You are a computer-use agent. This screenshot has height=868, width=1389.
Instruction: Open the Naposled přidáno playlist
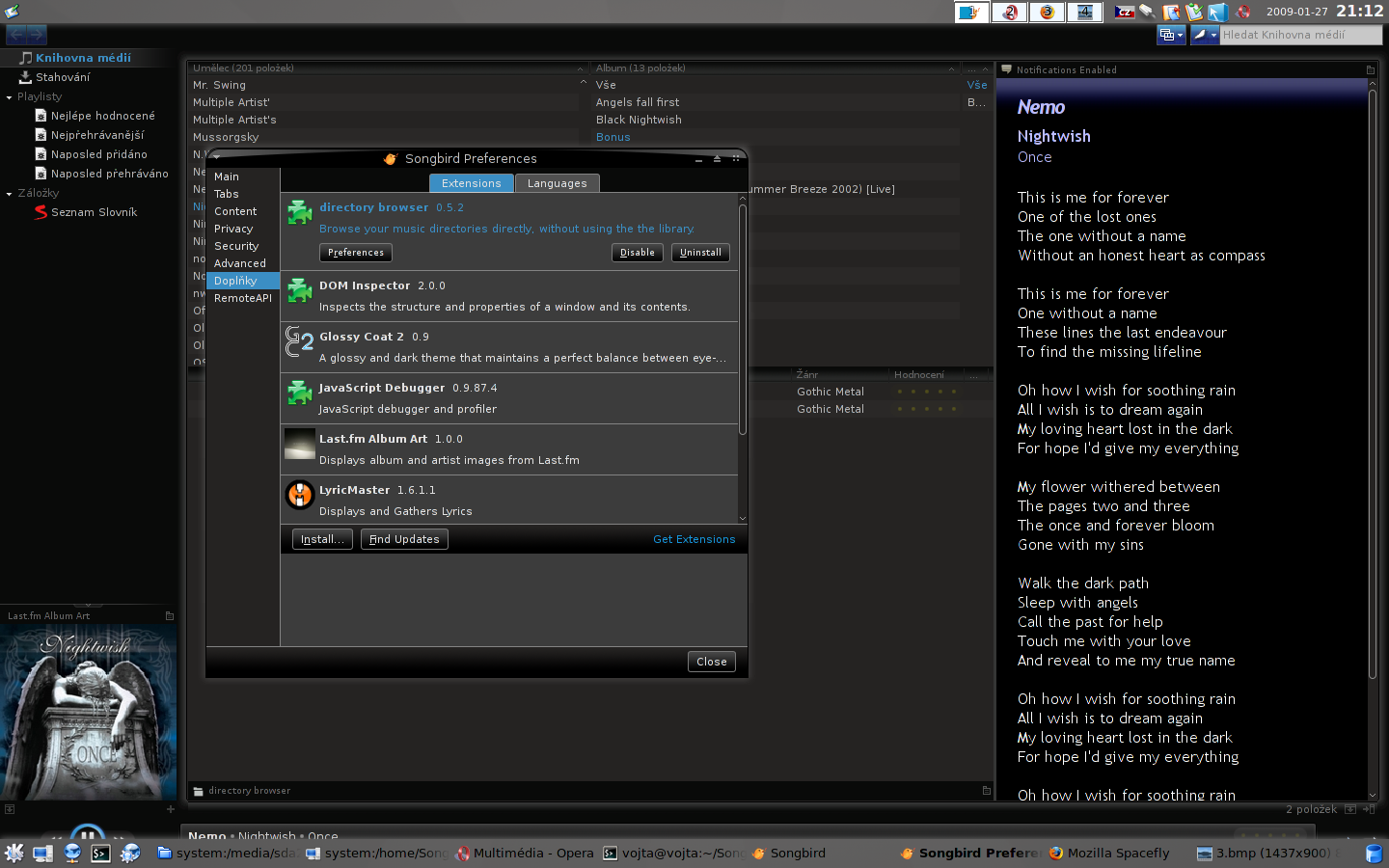point(99,154)
